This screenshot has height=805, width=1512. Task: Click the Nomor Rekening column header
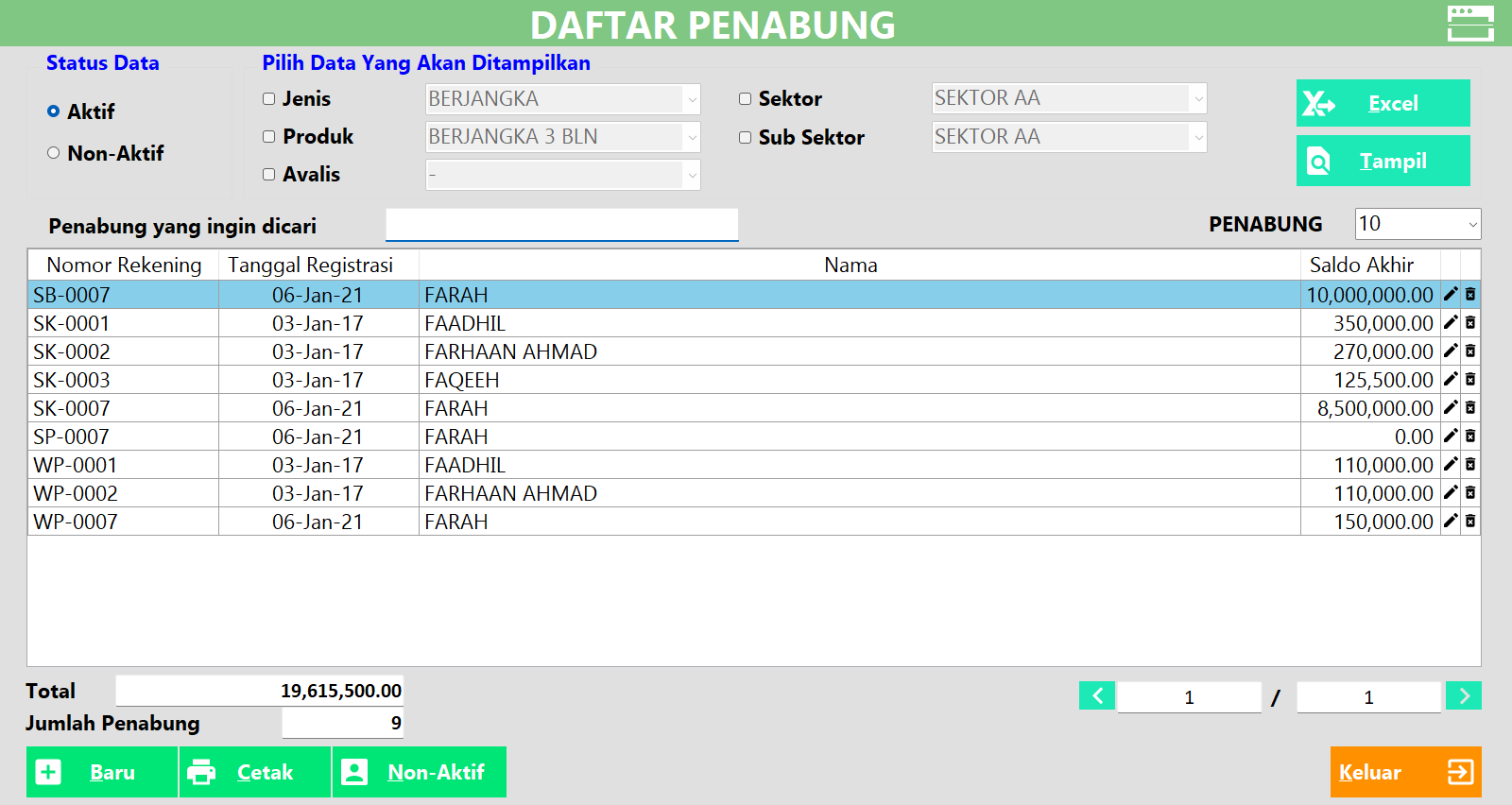coord(124,265)
